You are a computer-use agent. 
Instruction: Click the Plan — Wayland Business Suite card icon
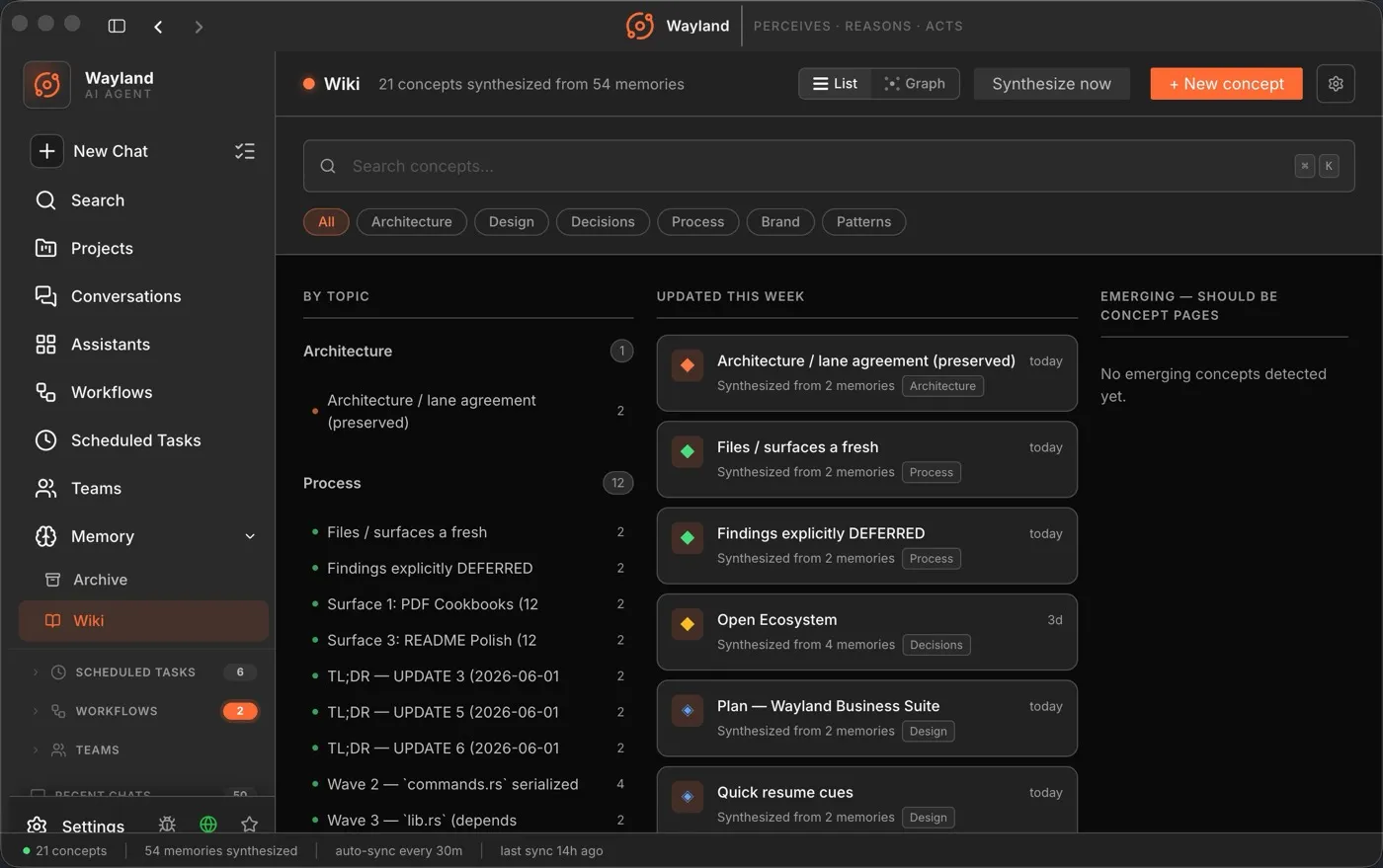click(688, 710)
